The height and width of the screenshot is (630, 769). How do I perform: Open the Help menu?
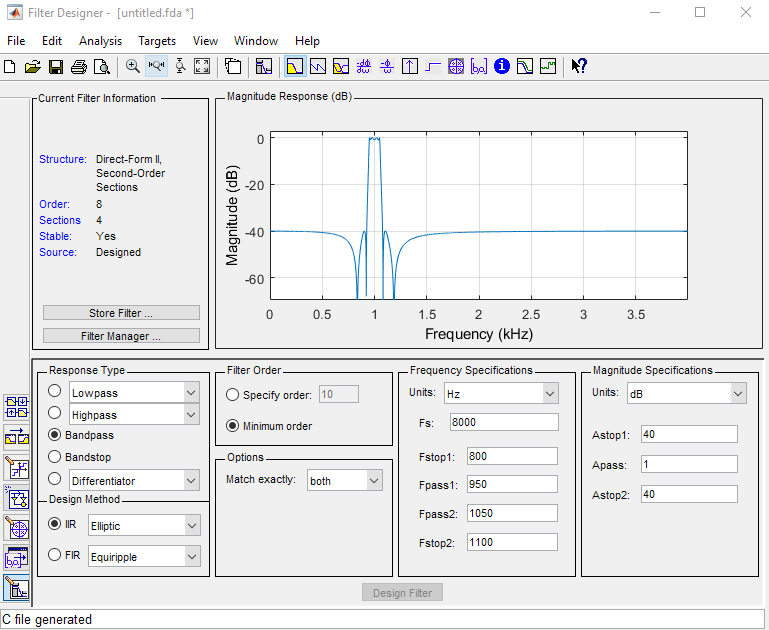(308, 41)
